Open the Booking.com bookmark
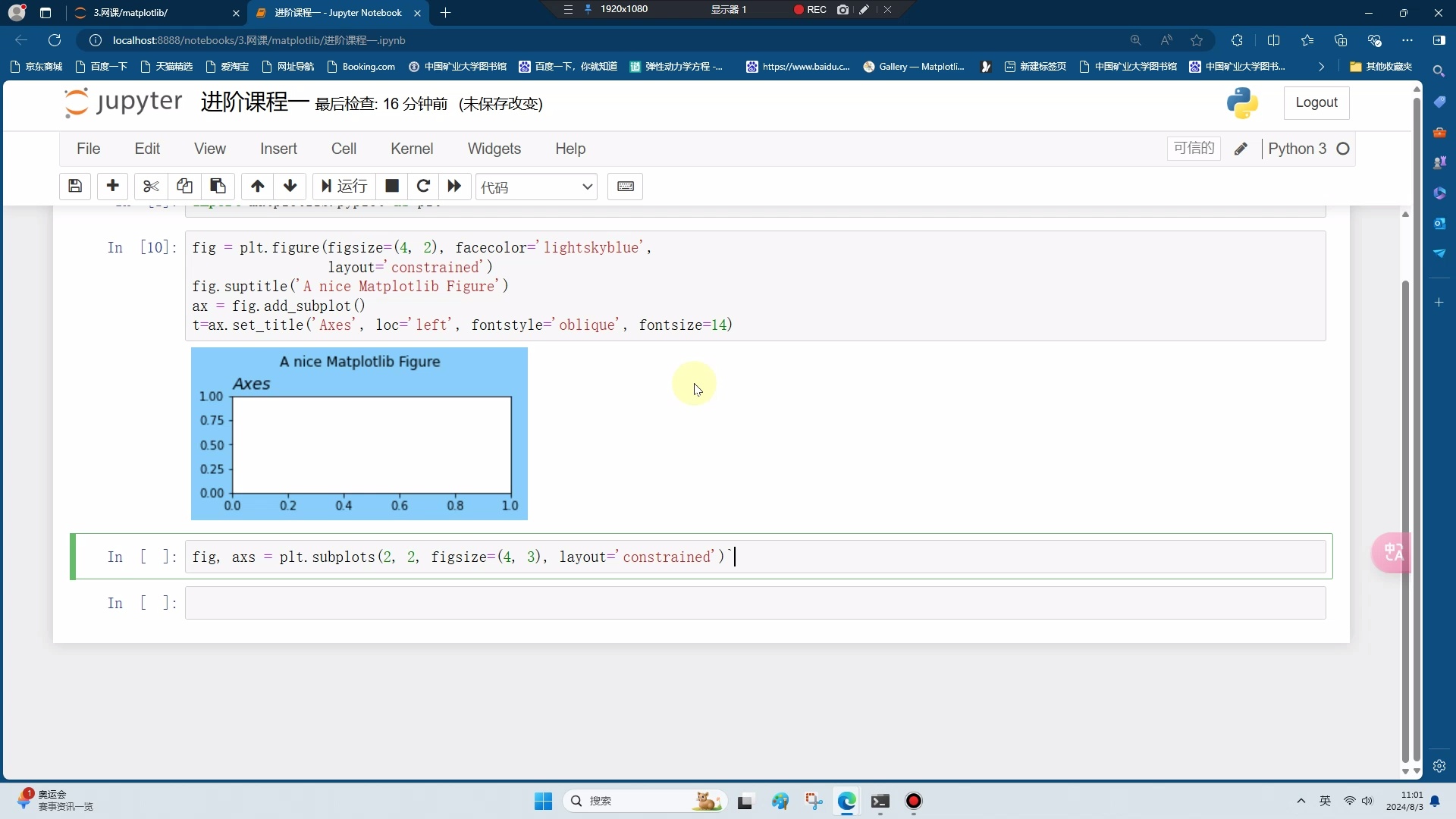The height and width of the screenshot is (819, 1456). click(x=361, y=67)
